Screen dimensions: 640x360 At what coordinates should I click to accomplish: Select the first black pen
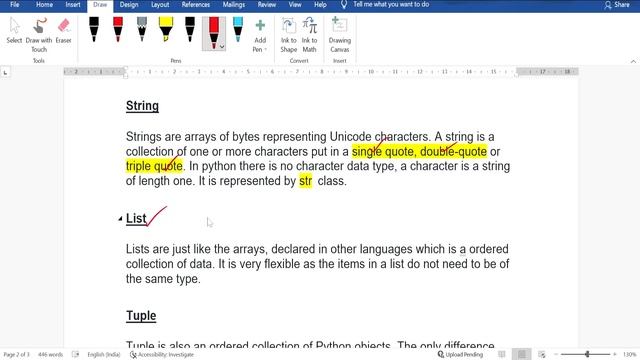[x=94, y=29]
